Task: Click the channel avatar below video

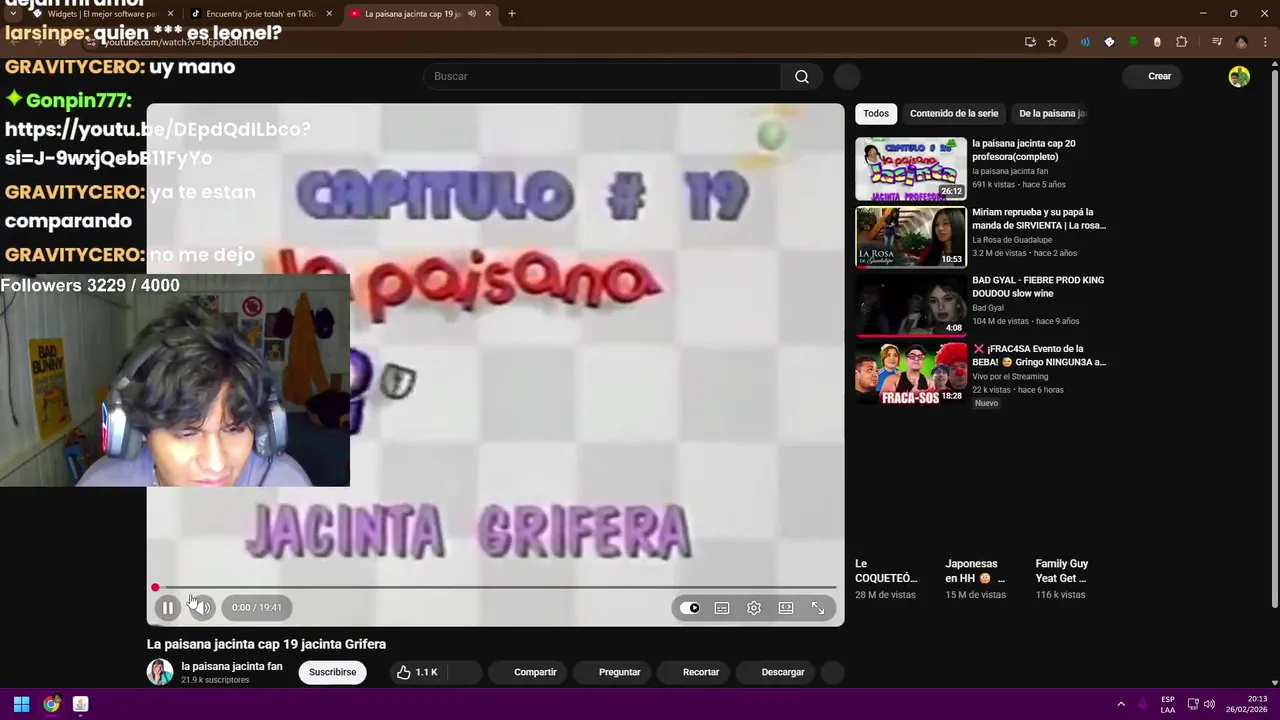Action: tap(160, 672)
